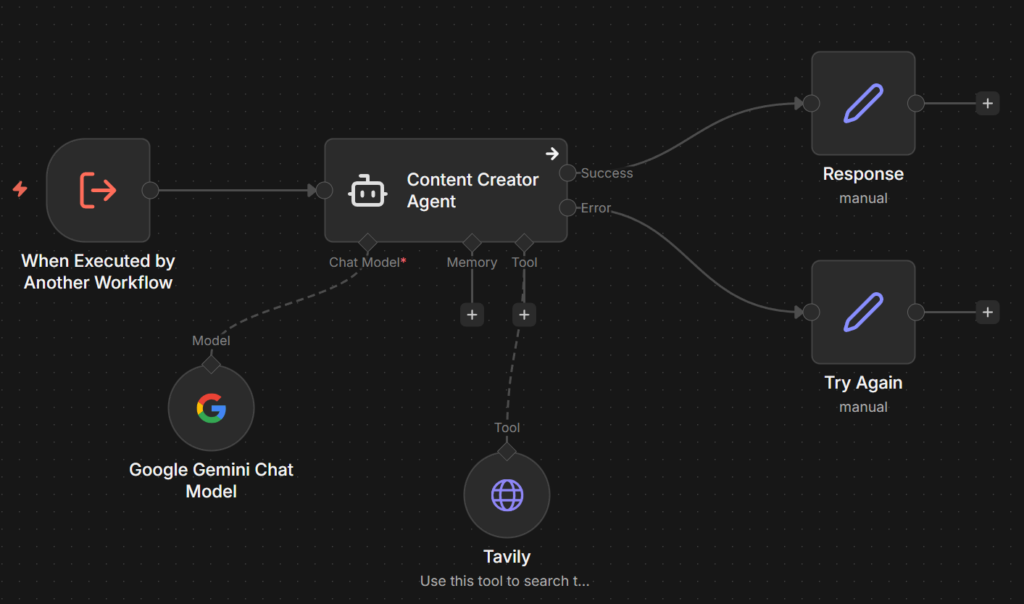This screenshot has height=604, width=1024.
Task: Click the Content Creator Agent input connector
Action: point(324,190)
